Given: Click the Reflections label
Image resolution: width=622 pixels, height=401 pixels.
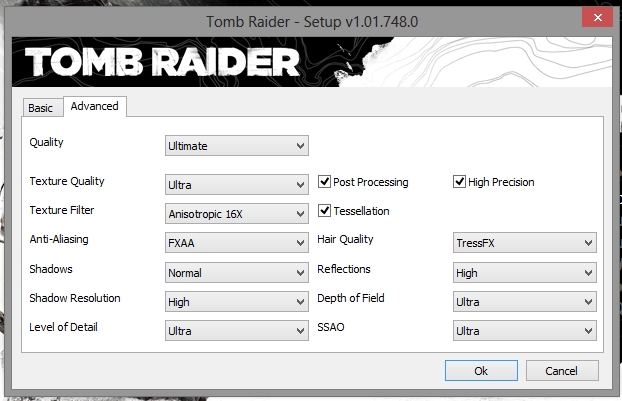Looking at the screenshot, I should point(344,269).
